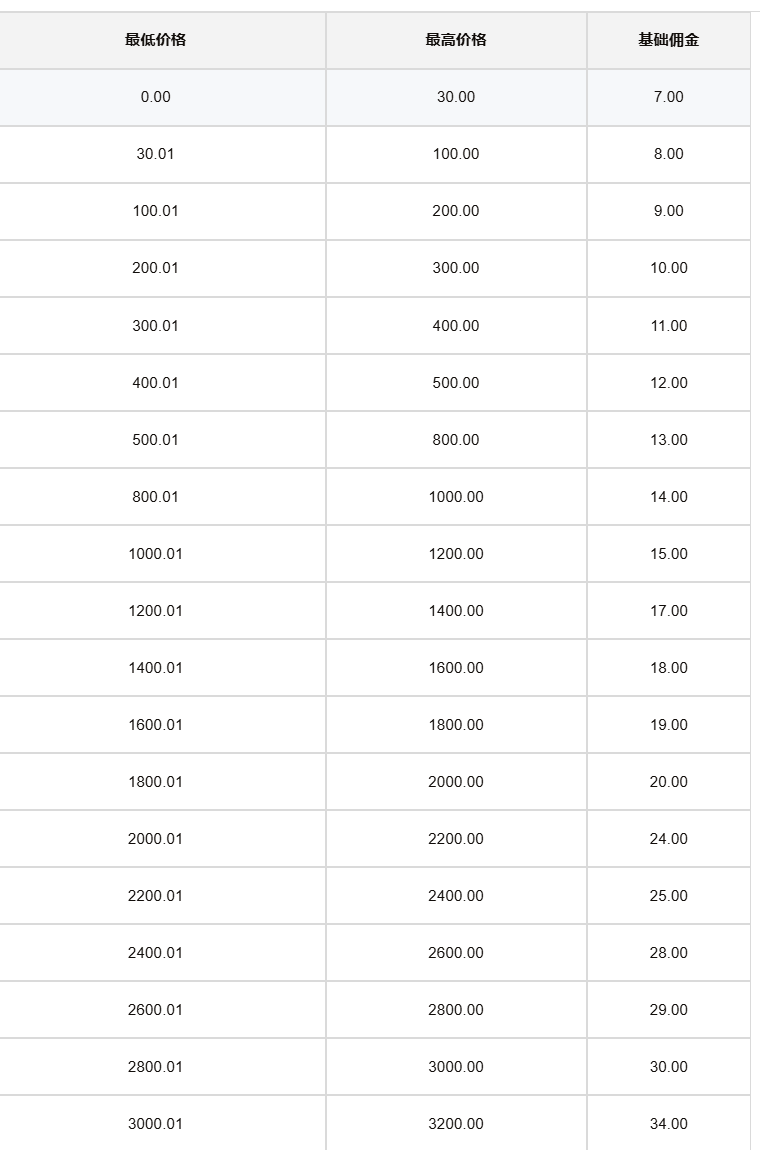Click the 200.01 minimum price cell
Screen dimensions: 760x1150
[x=155, y=268]
